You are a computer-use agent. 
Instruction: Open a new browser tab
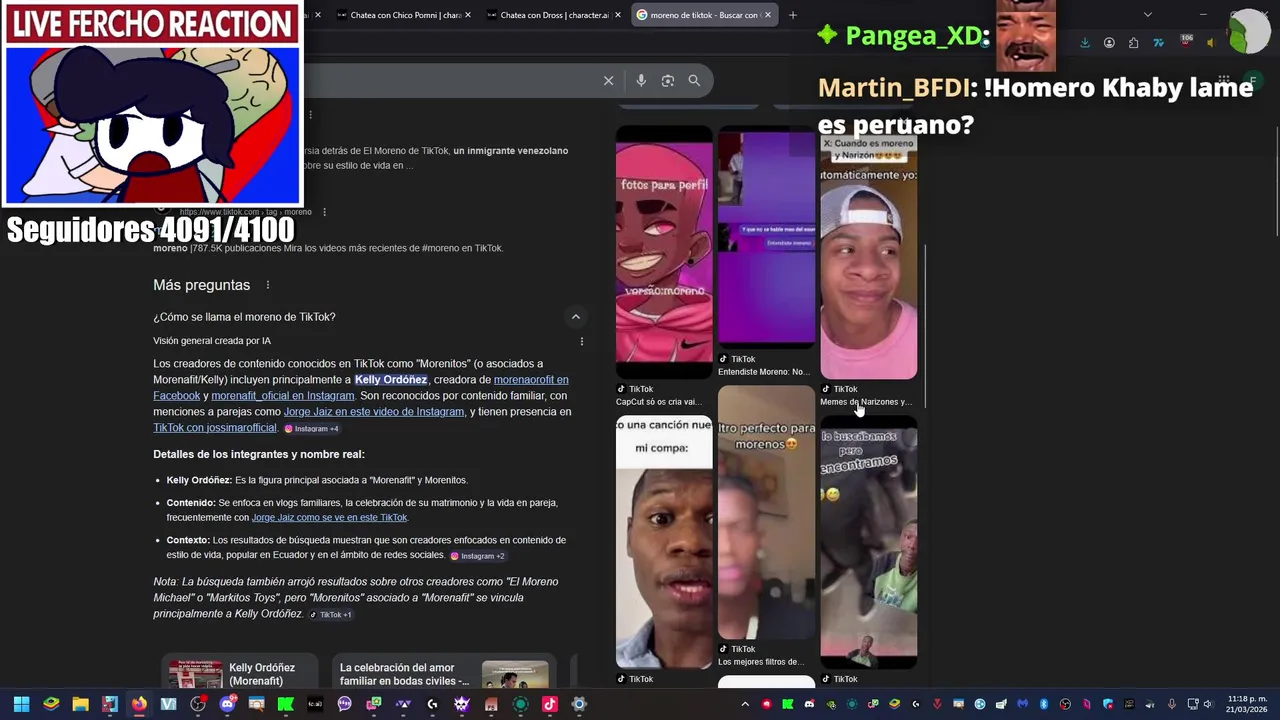click(x=792, y=15)
